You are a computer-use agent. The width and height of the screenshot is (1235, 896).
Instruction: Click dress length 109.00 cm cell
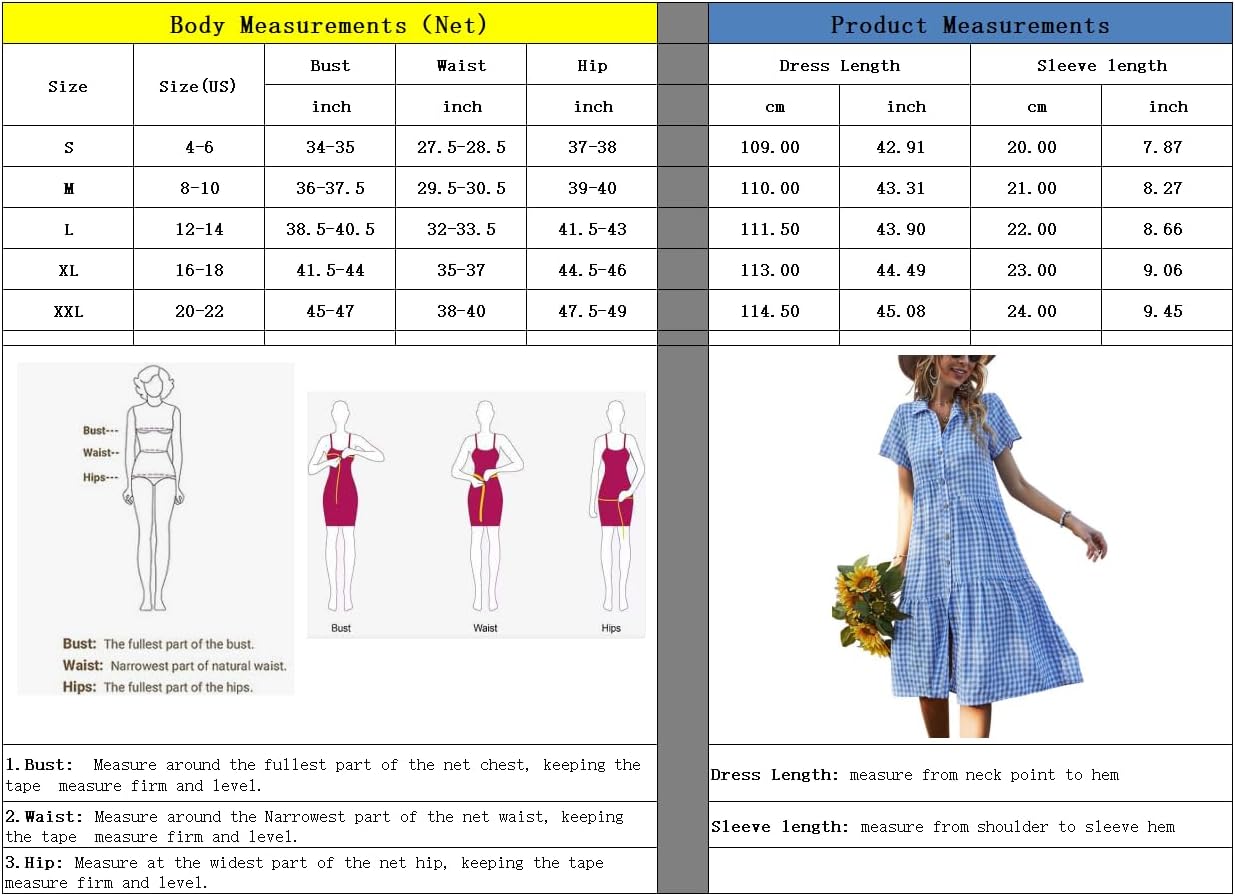[x=774, y=147]
